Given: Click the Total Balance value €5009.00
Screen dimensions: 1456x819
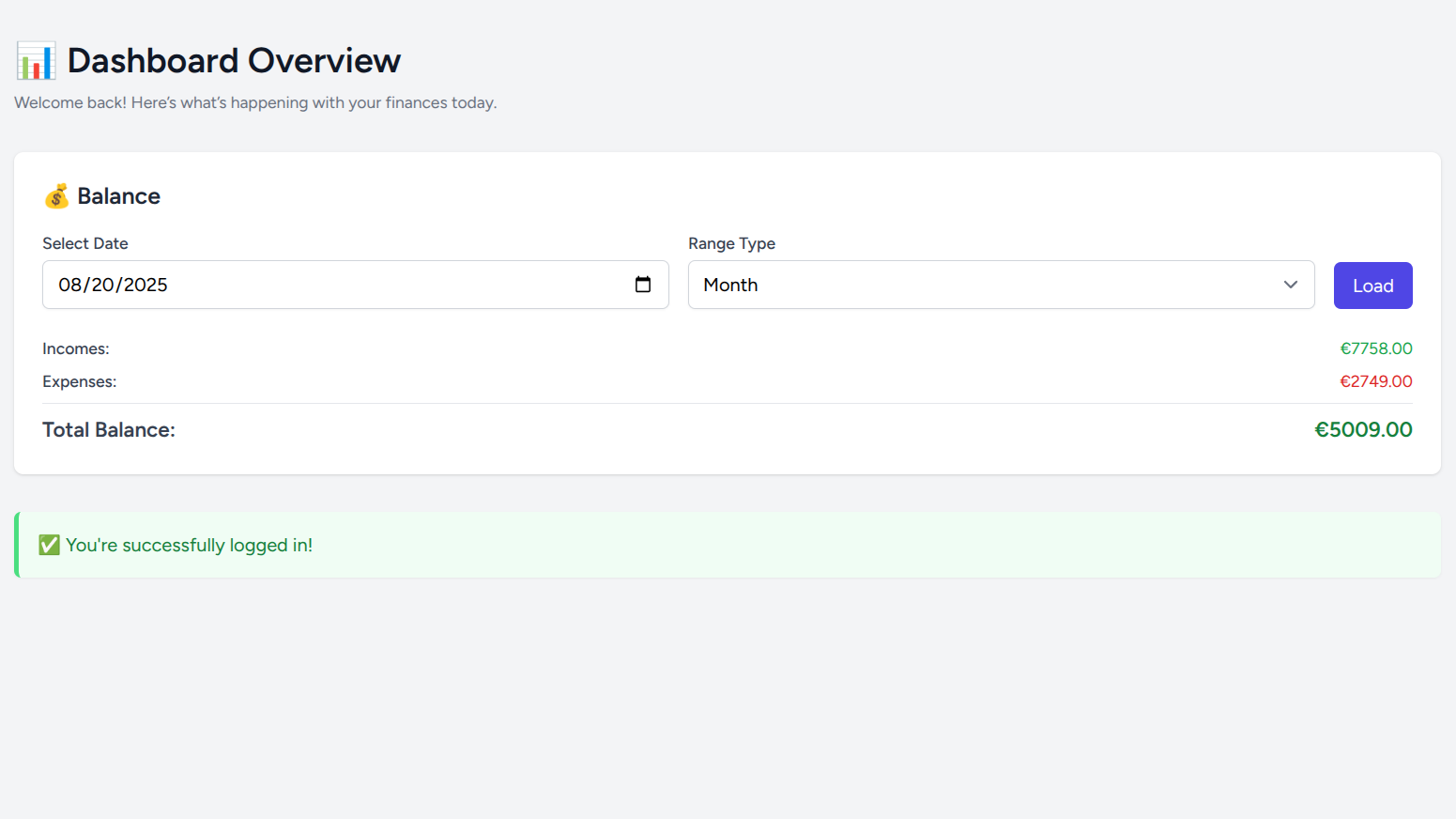Looking at the screenshot, I should click(1363, 429).
